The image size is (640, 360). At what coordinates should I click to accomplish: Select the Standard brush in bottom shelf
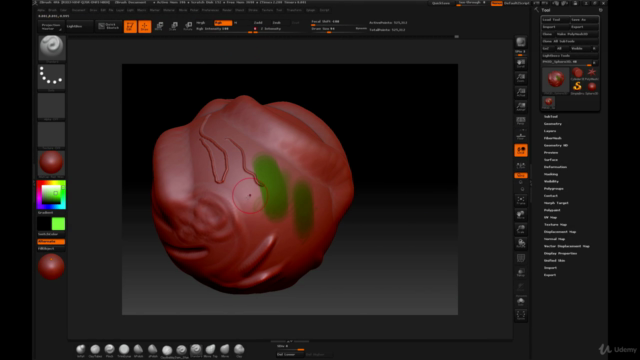(x=196, y=350)
